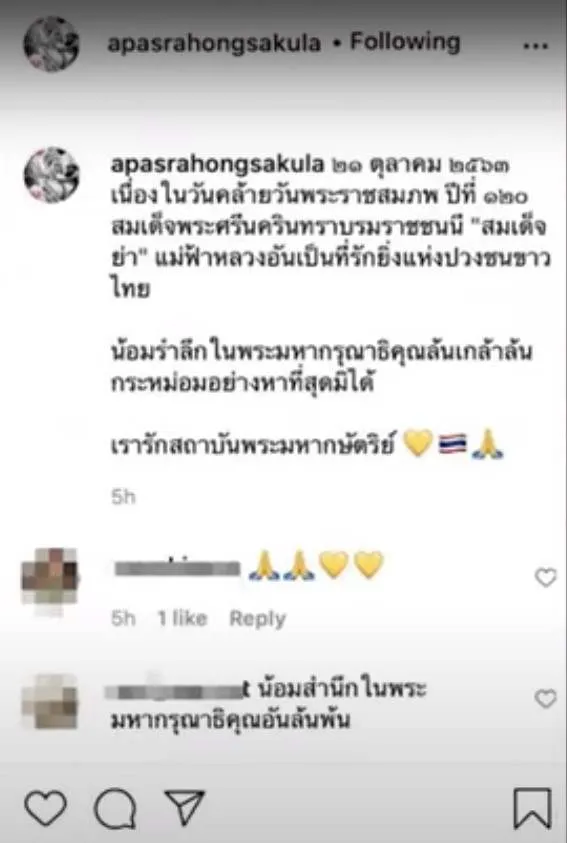Share post via paper plane icon
The image size is (567, 843).
coord(184,806)
